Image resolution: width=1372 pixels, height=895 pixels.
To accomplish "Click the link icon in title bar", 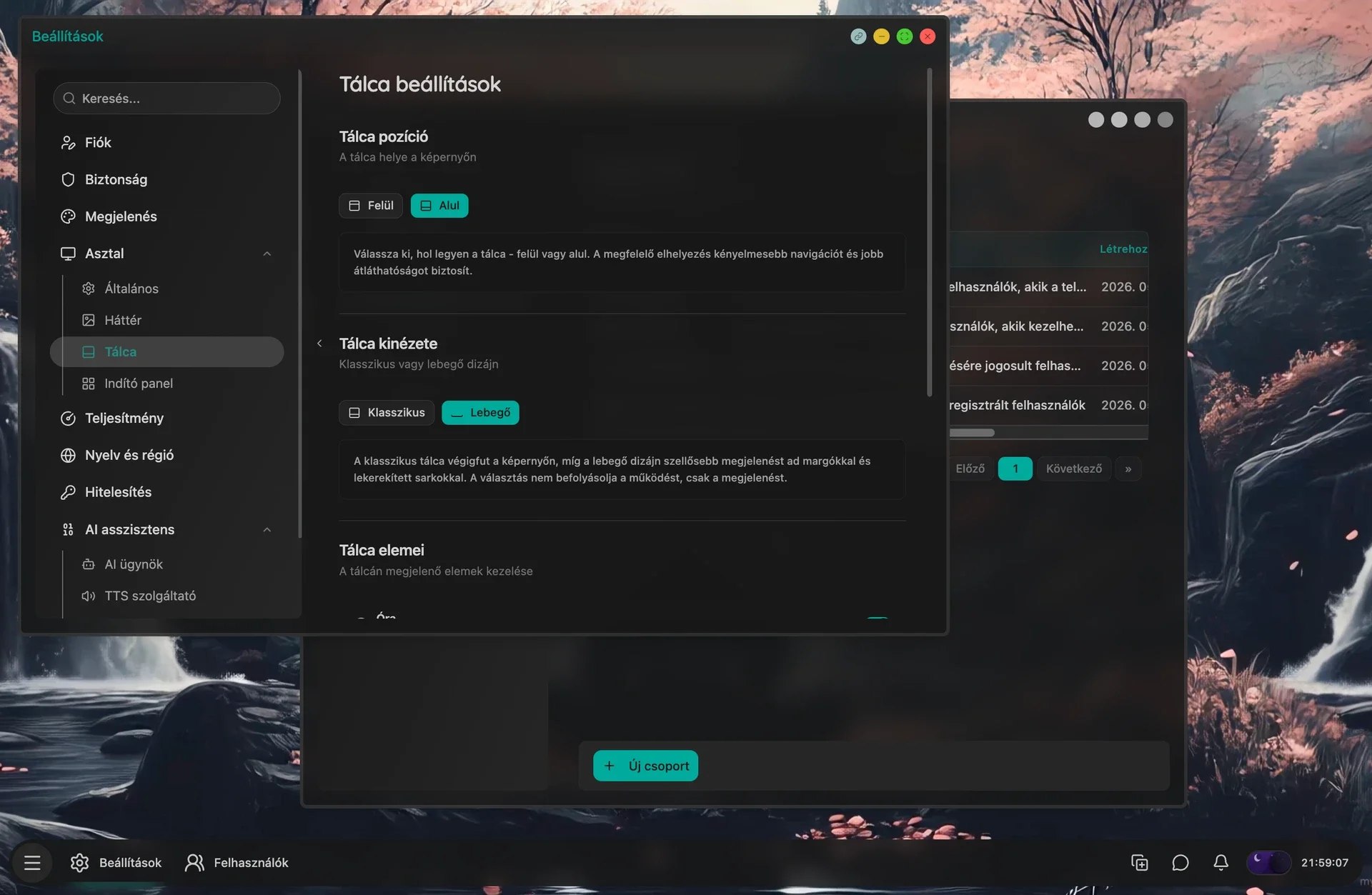I will click(x=858, y=36).
